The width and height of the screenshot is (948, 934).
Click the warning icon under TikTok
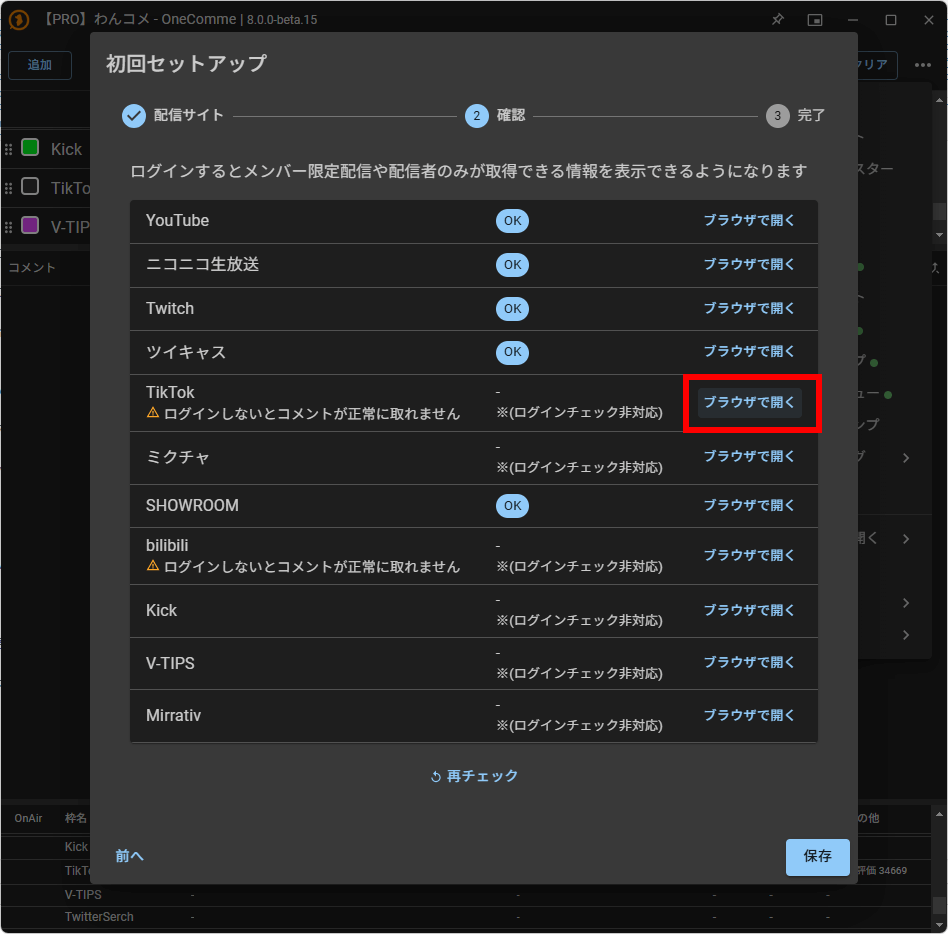153,412
